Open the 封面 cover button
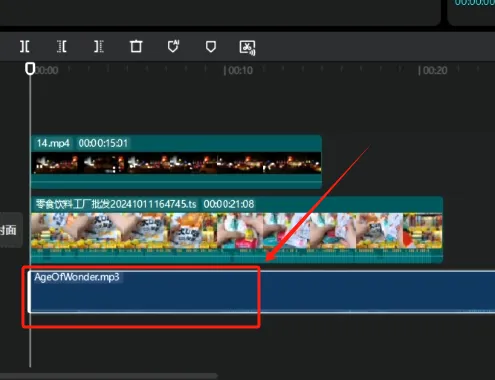The width and height of the screenshot is (495, 380). point(10,230)
